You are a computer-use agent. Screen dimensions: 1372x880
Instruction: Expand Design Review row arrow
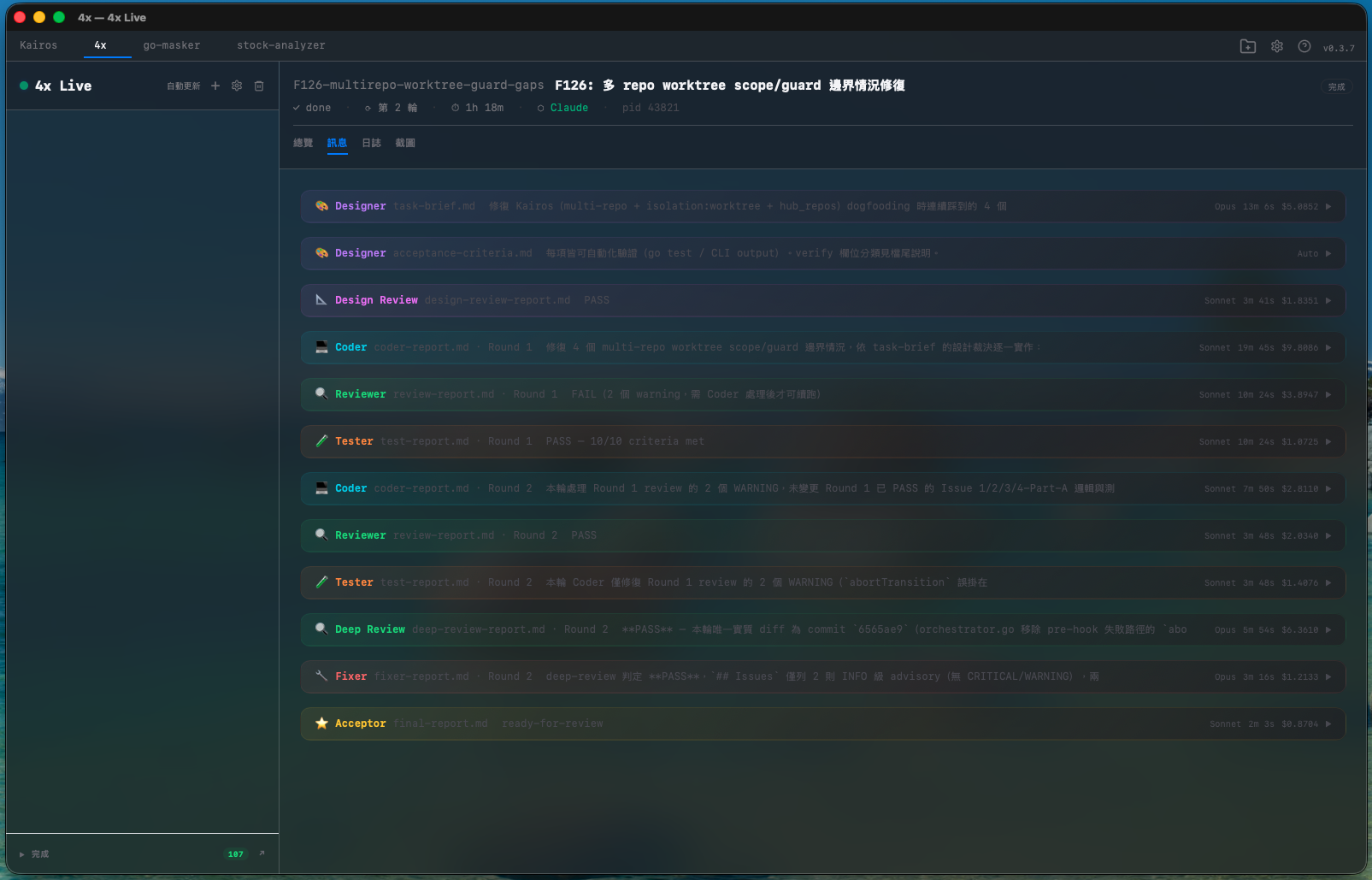click(x=1328, y=301)
